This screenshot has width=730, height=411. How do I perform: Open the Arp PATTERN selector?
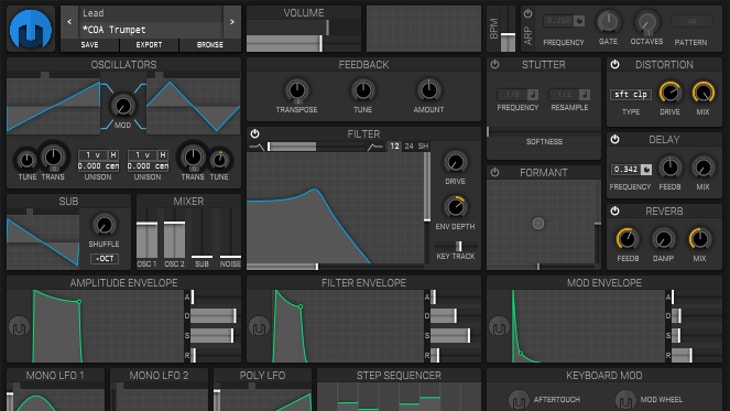(691, 21)
